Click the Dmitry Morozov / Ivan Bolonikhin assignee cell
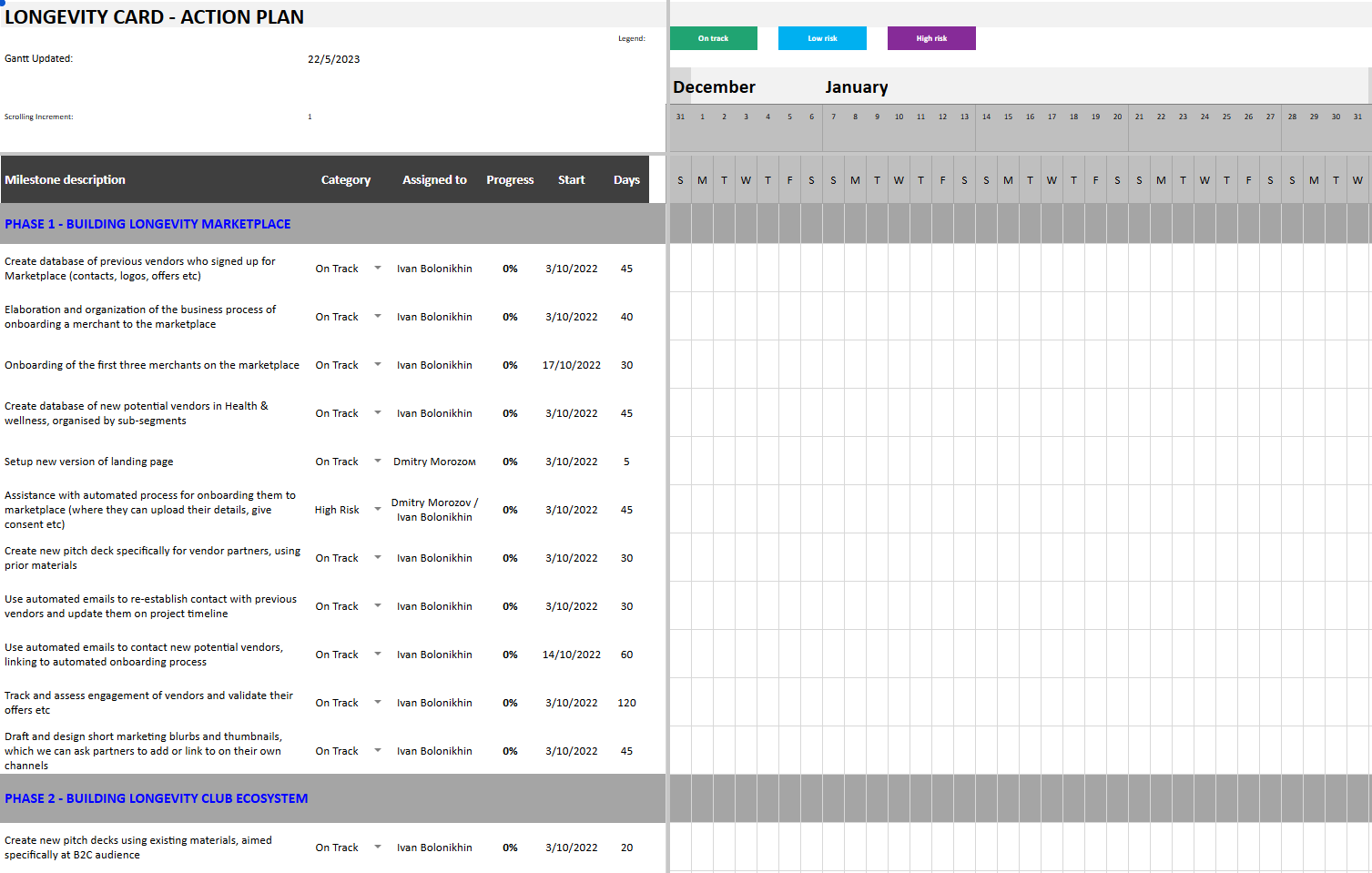The width and height of the screenshot is (1372, 873). point(434,510)
